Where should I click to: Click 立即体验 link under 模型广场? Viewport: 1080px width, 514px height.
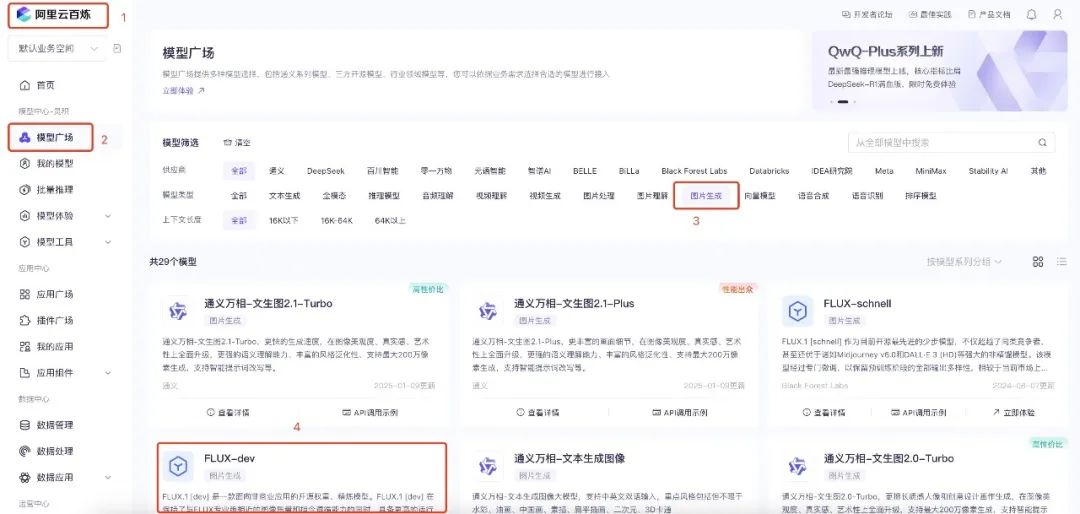coord(183,90)
